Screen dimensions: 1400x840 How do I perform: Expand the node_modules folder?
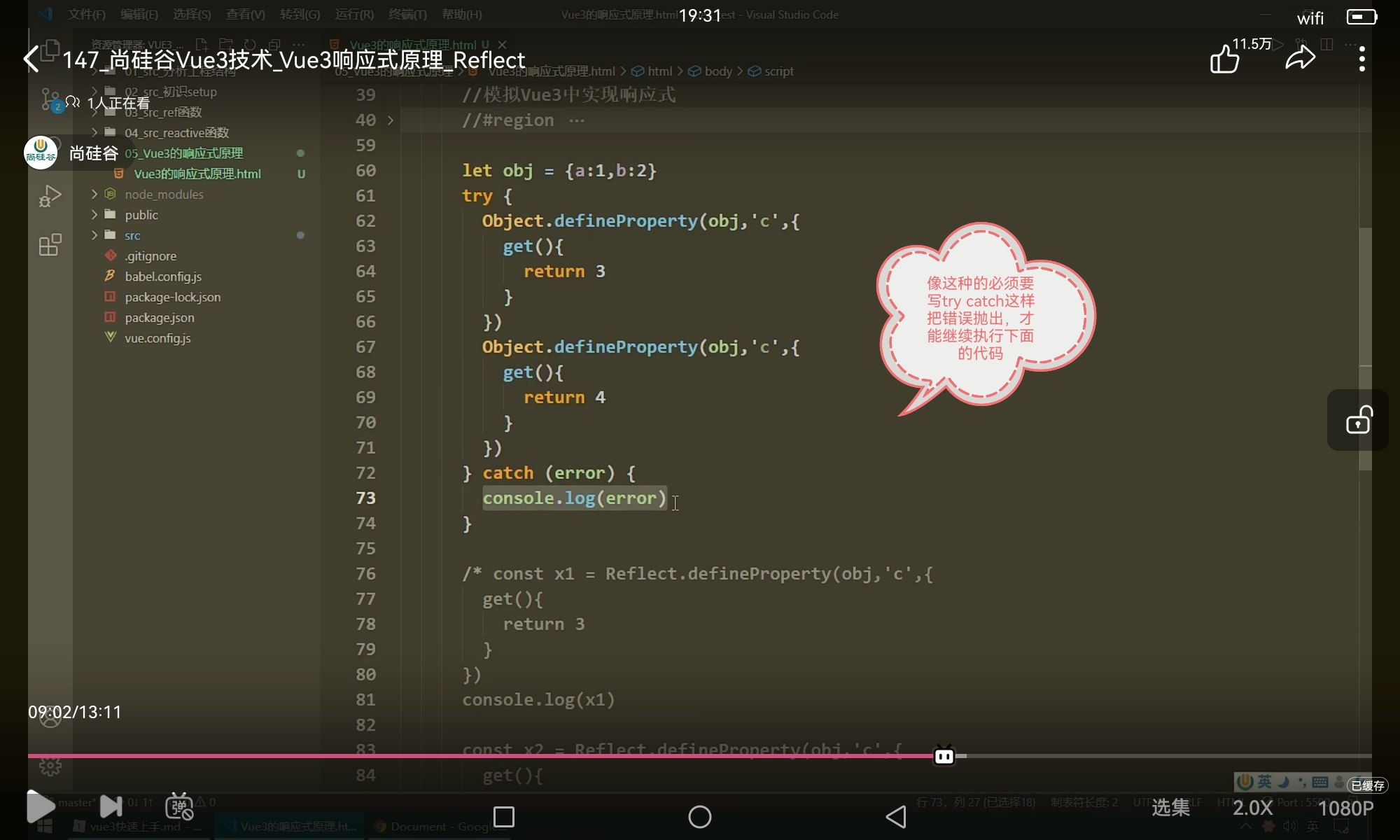click(x=164, y=195)
